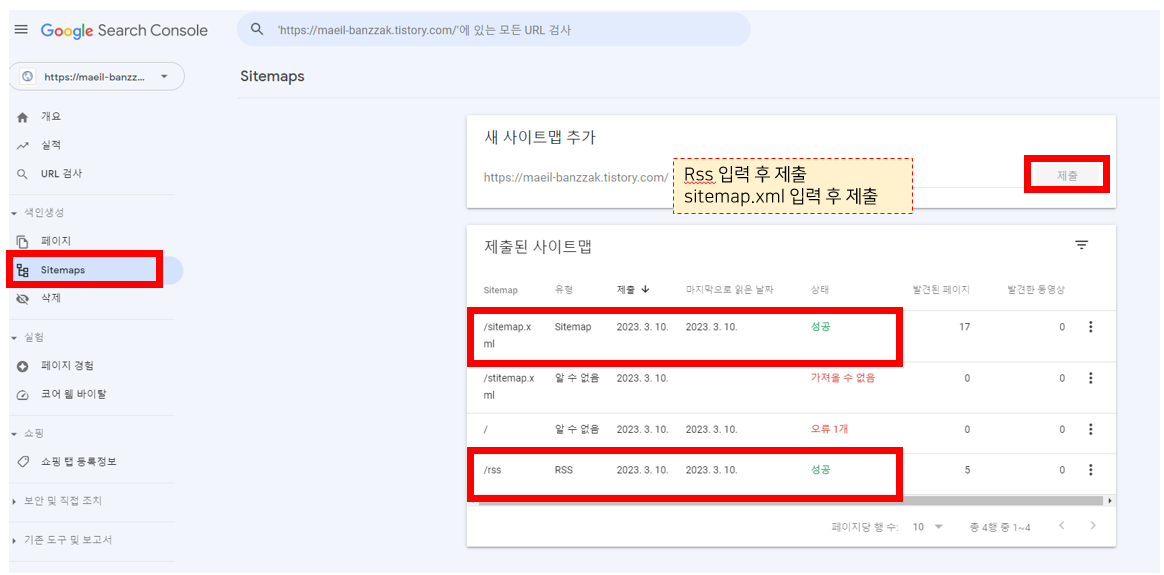Click the 제출 submit button
Screen dimensions: 1164x575
[x=1067, y=175]
